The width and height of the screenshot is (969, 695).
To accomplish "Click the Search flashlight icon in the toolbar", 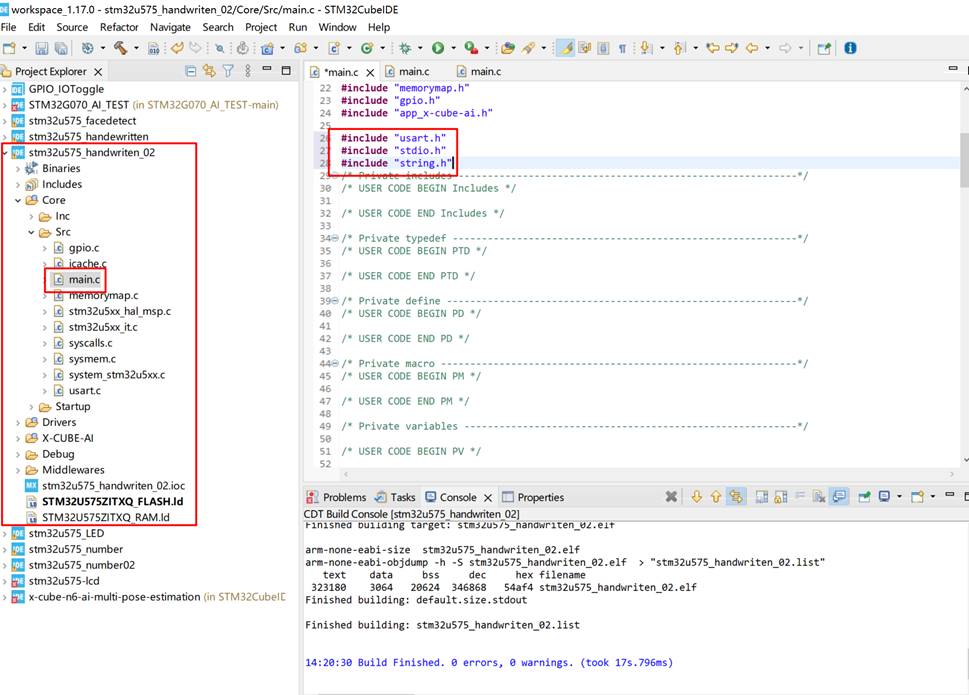I will click(x=529, y=48).
